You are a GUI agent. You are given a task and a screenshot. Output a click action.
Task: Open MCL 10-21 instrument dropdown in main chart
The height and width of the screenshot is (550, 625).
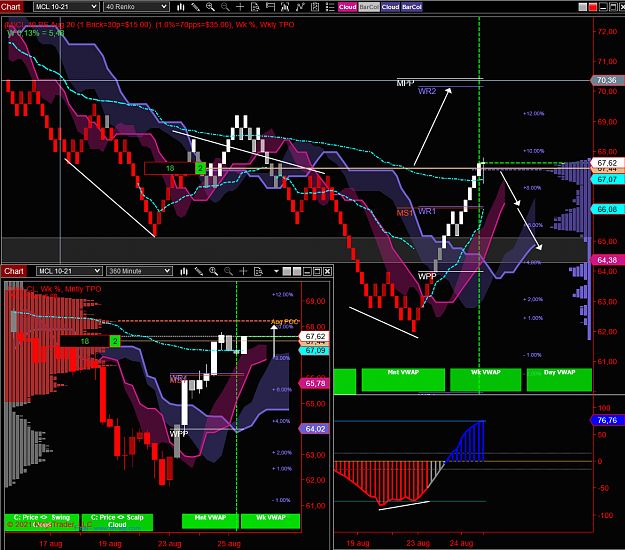pyautogui.click(x=66, y=7)
